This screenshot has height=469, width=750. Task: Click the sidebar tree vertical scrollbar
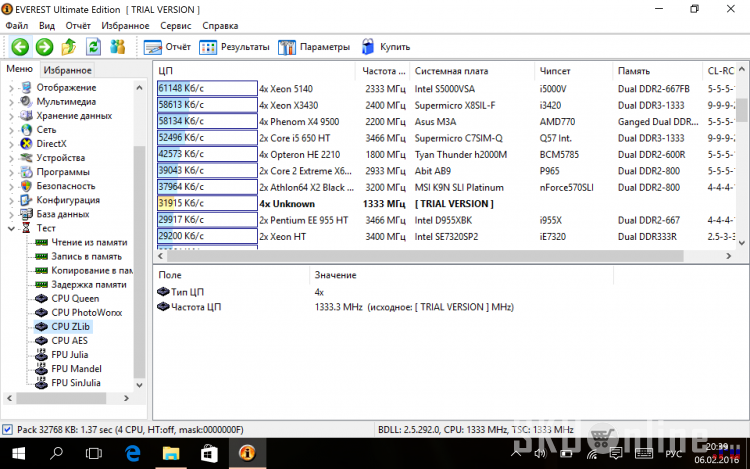click(x=139, y=261)
